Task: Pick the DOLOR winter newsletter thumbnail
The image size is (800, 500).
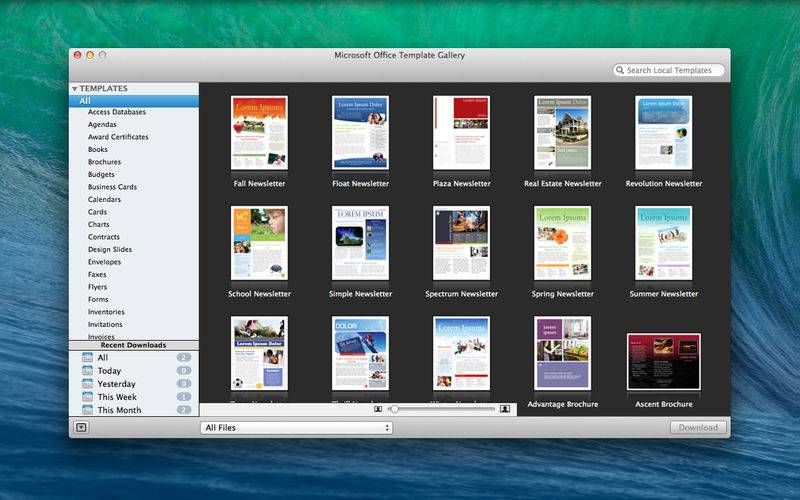Action: pos(360,353)
